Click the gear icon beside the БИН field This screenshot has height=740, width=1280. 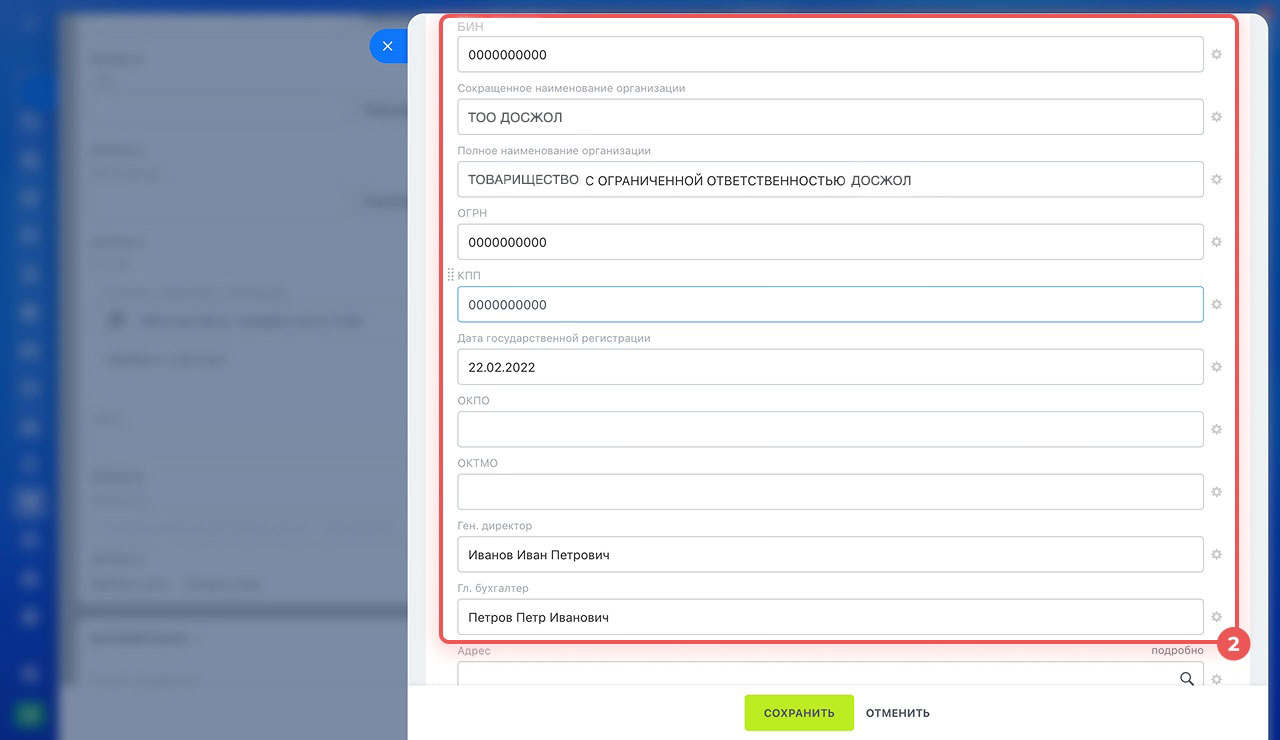click(x=1217, y=55)
